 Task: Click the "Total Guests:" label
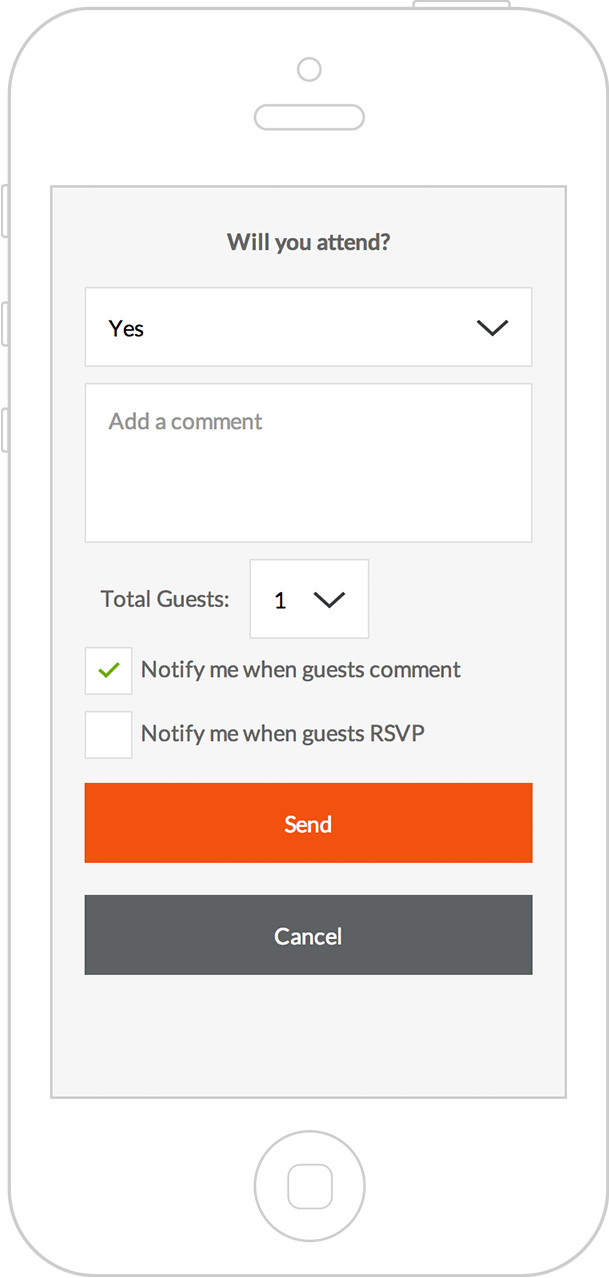(x=165, y=599)
